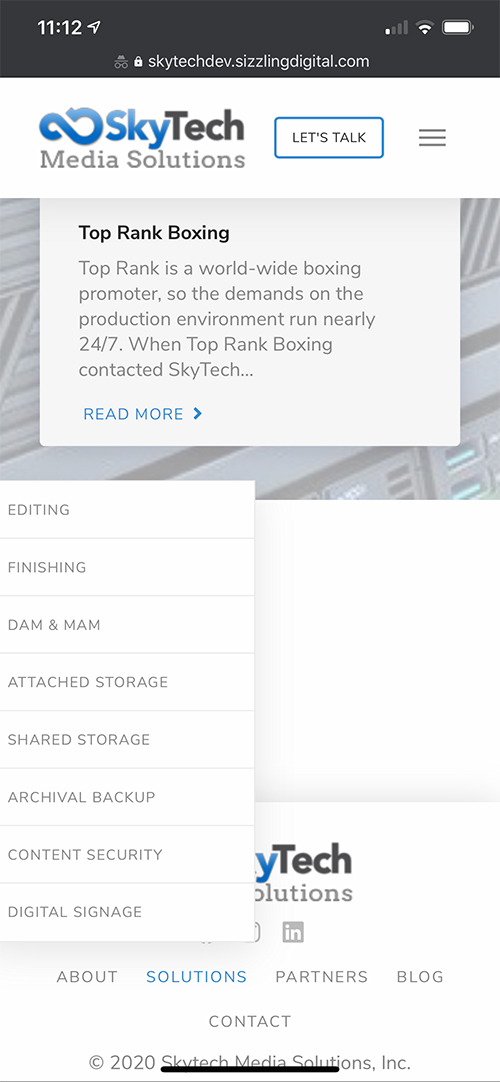The image size is (500, 1082).
Task: Choose DAM & MAM menu entry
Action: [x=127, y=624]
